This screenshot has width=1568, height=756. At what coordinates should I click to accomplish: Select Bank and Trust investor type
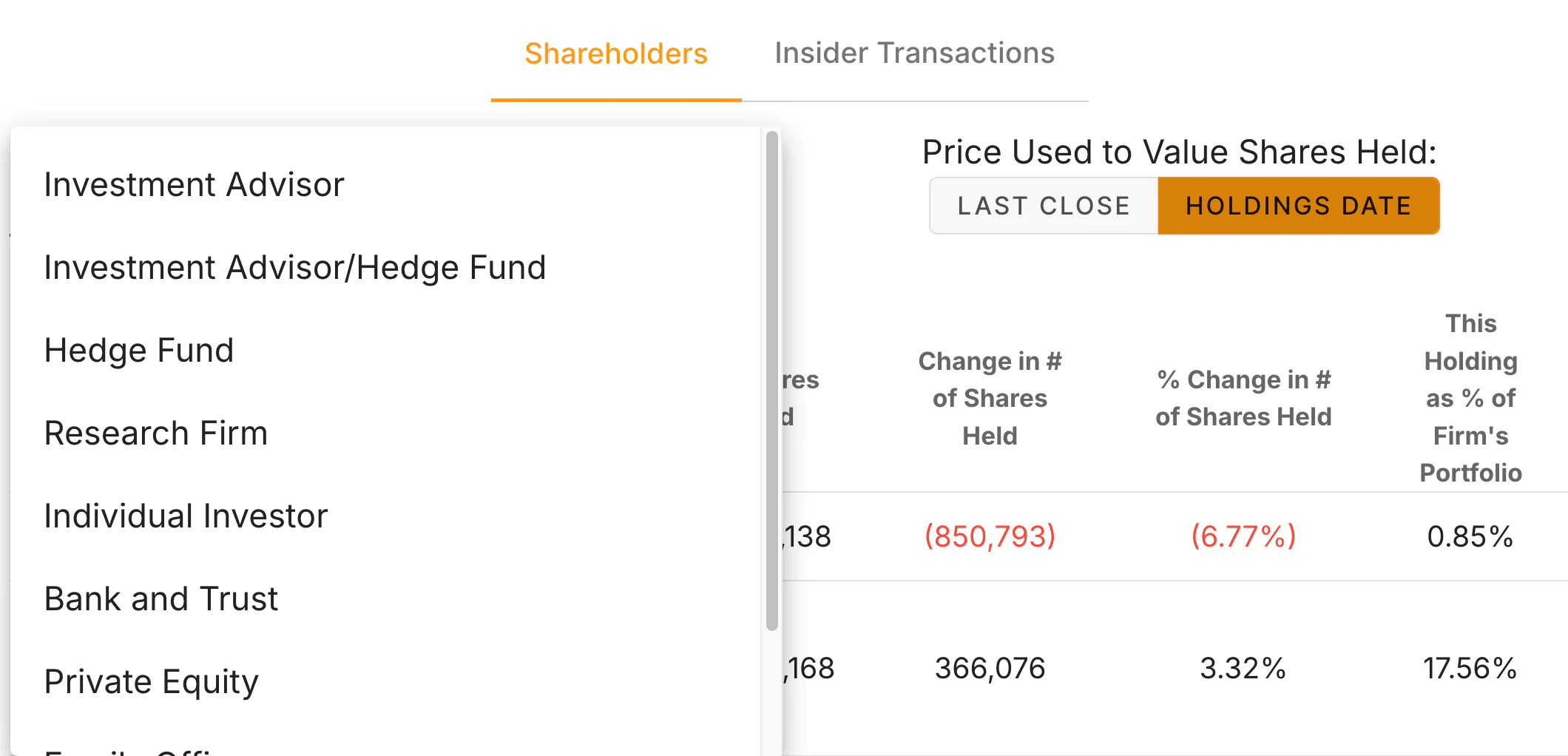point(160,598)
